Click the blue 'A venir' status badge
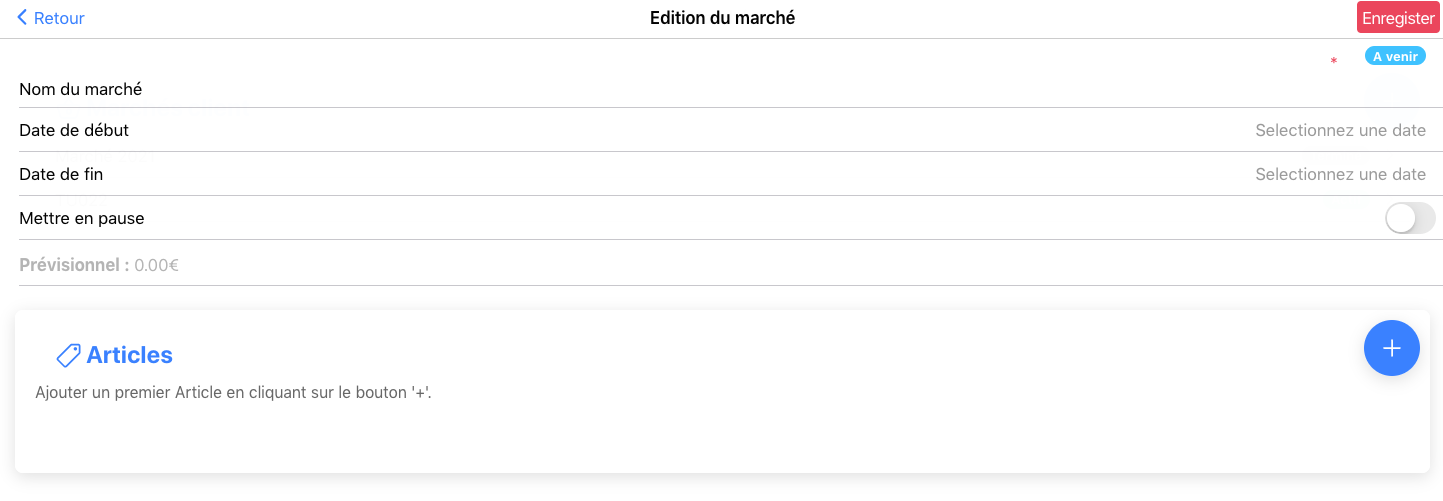 [1394, 56]
